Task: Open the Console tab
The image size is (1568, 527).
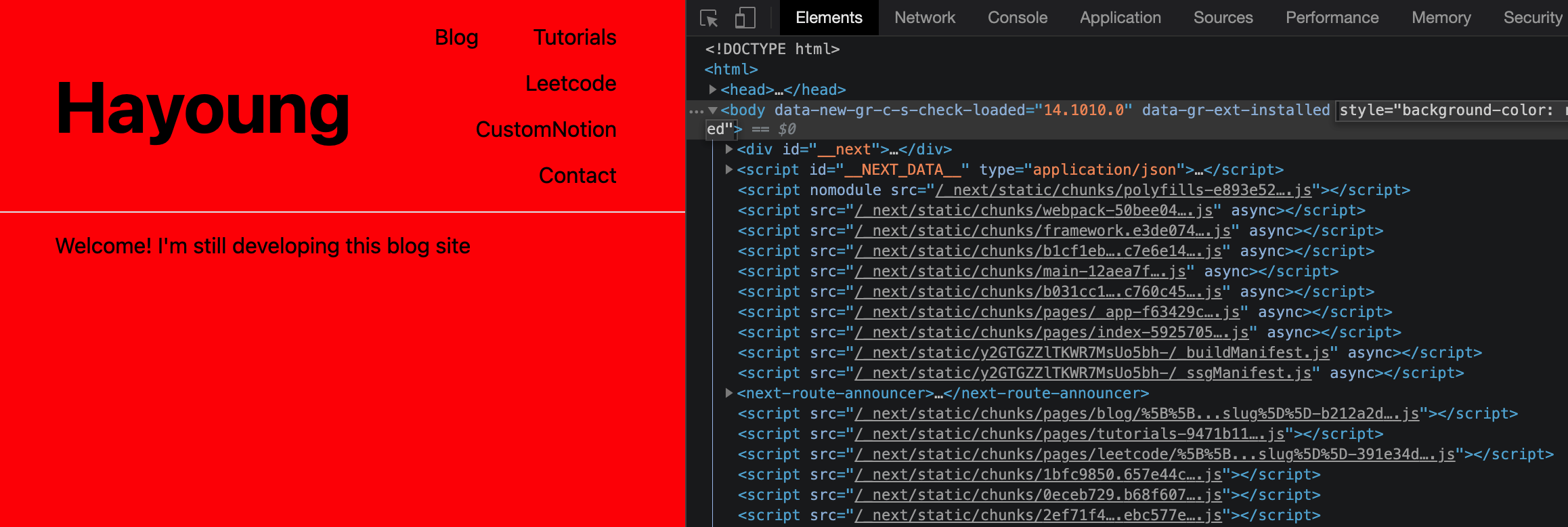Action: (x=1017, y=18)
